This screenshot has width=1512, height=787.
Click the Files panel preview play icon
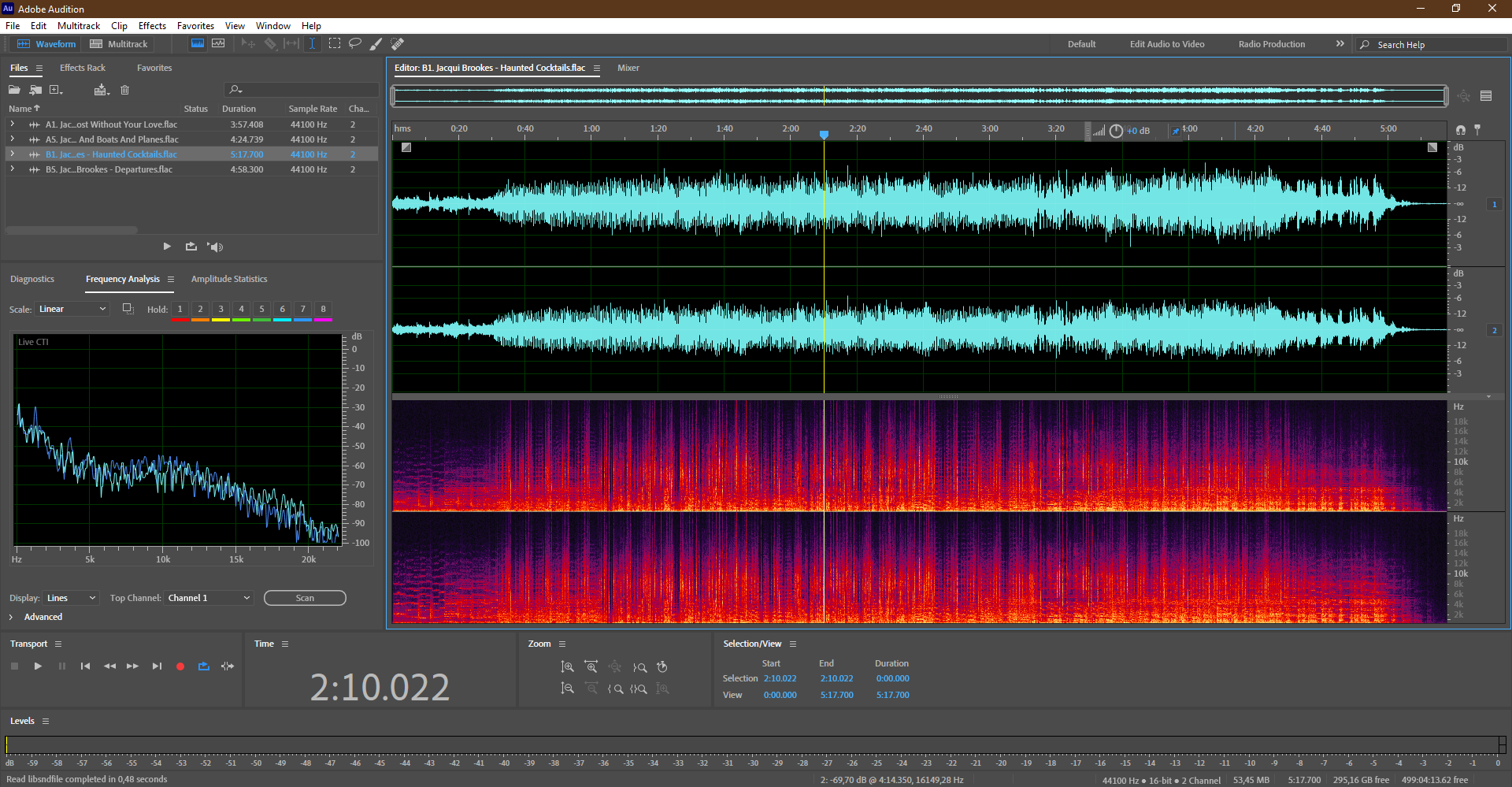pos(167,247)
